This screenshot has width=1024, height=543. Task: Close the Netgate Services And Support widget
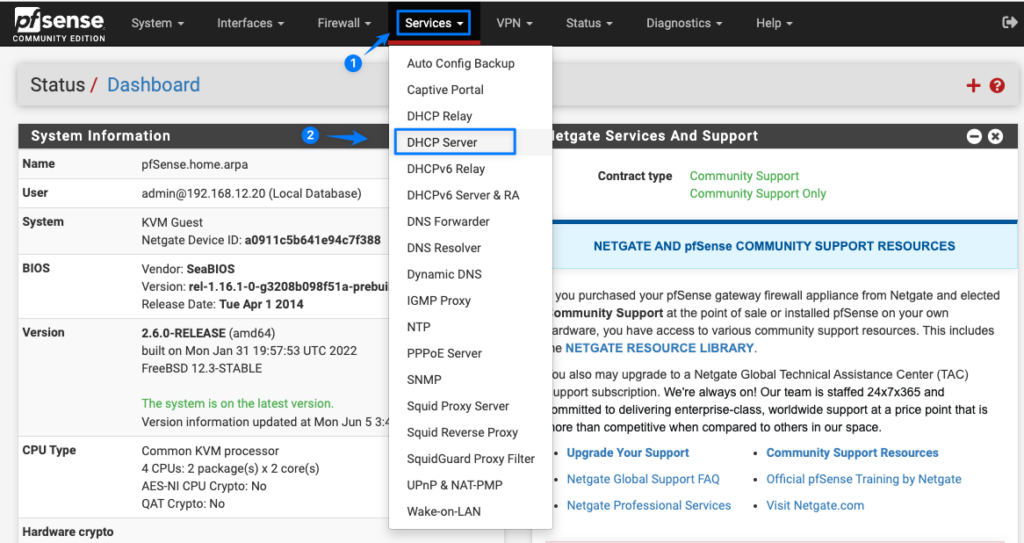click(x=995, y=137)
